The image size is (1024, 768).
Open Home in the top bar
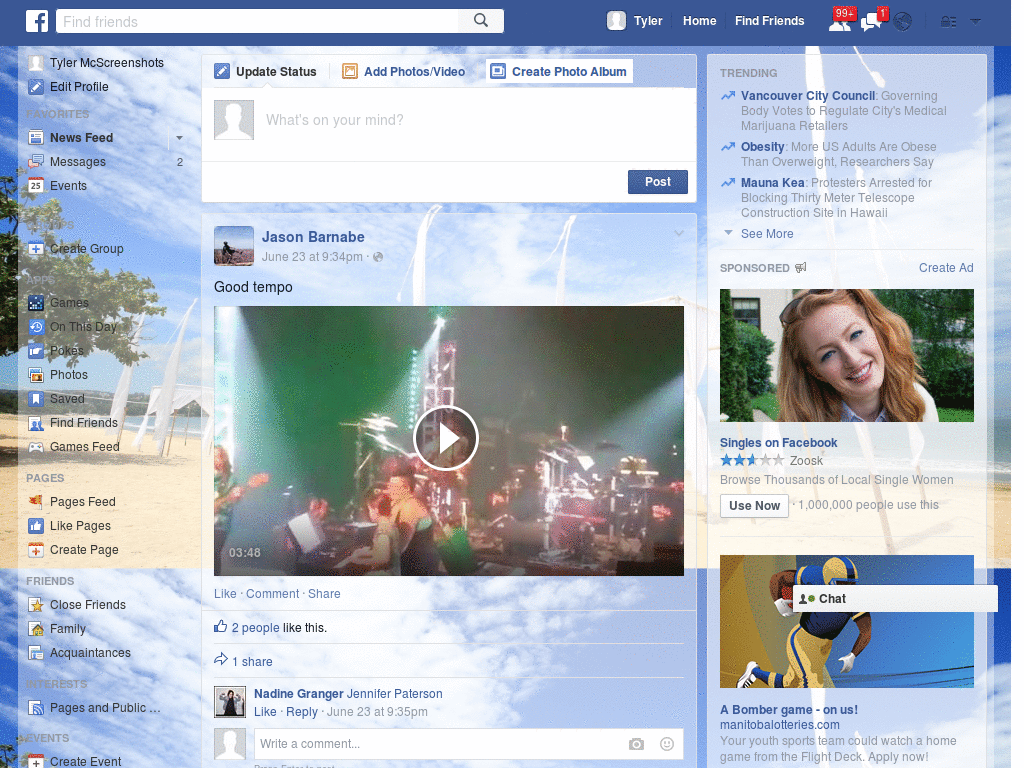(x=699, y=21)
